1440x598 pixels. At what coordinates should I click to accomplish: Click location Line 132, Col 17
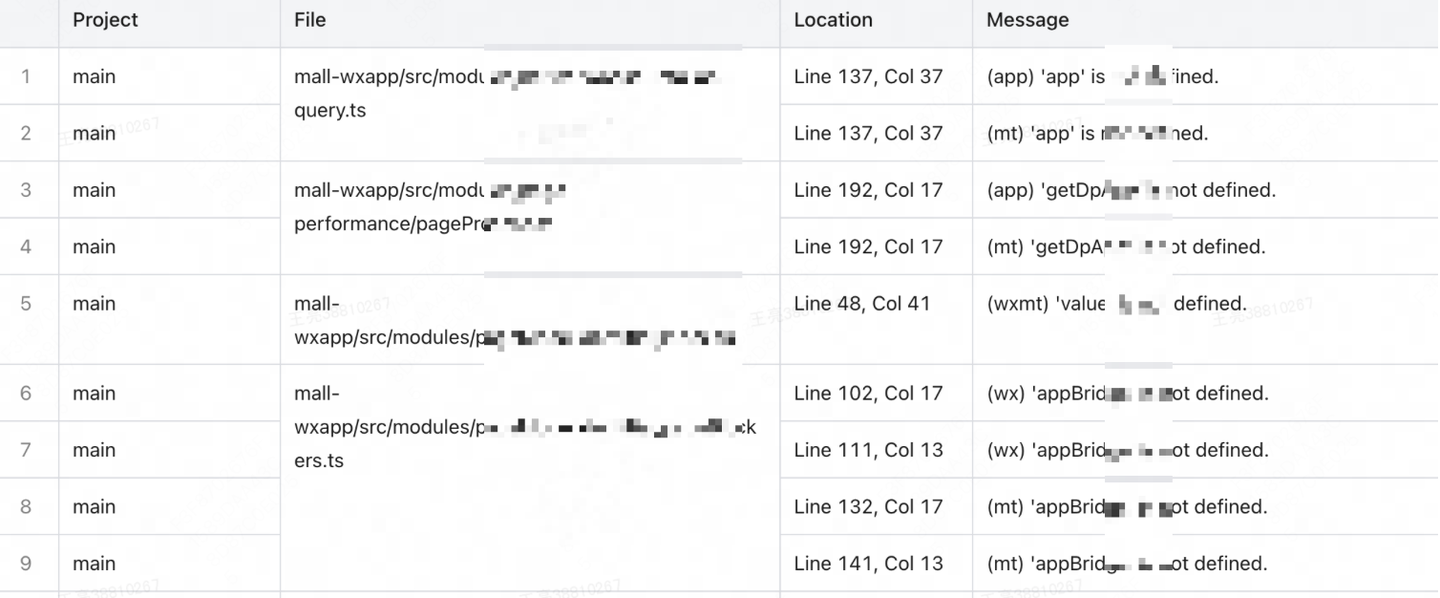(x=868, y=507)
